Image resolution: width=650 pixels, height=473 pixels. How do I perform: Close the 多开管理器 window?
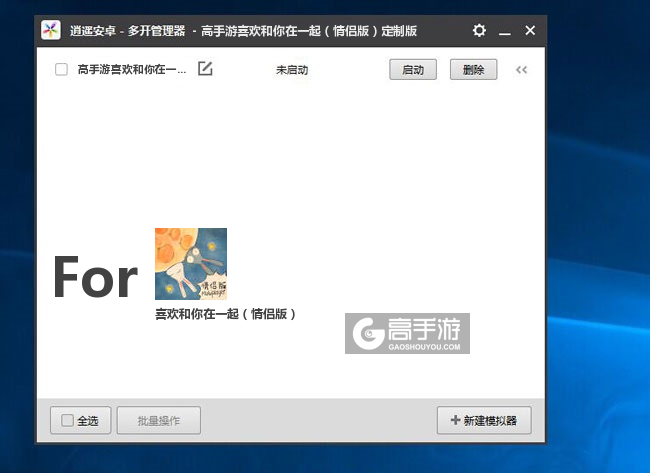pyautogui.click(x=530, y=30)
